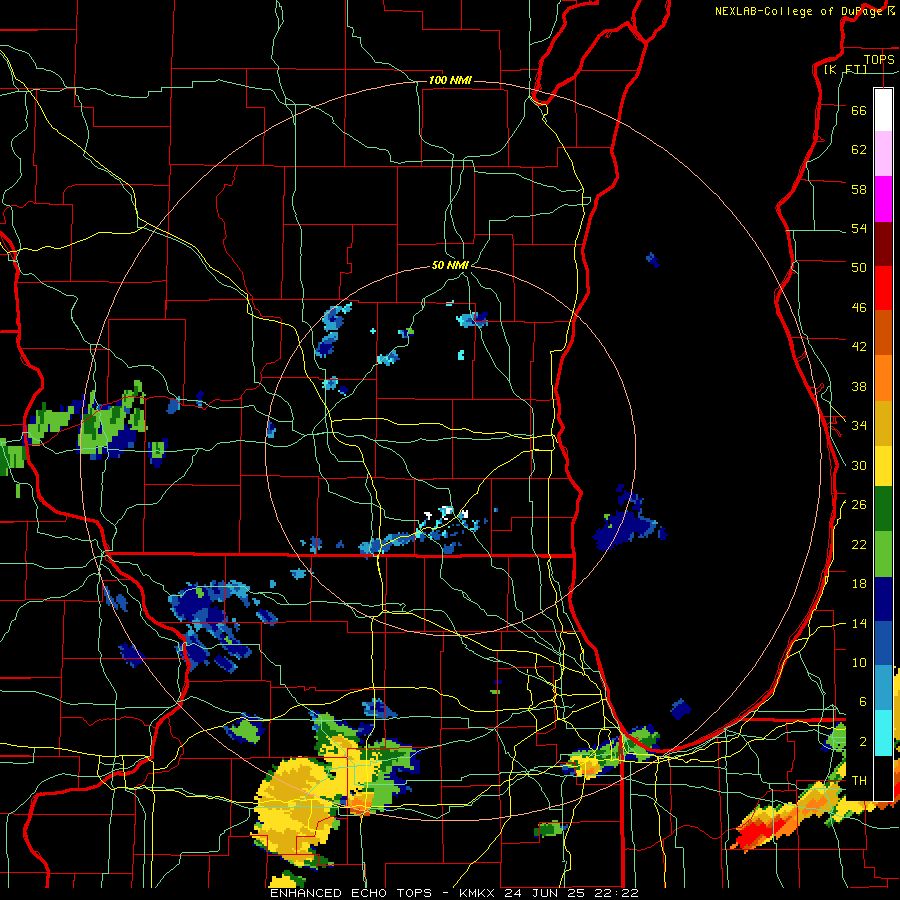Select the navy blue legend swatch

[883, 599]
